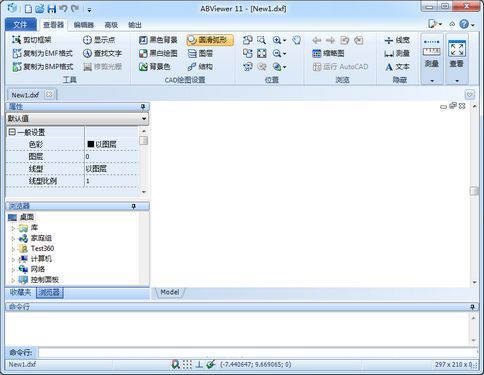Click the zoom window magnifier icon
The image size is (484, 375).
(x=262, y=40)
